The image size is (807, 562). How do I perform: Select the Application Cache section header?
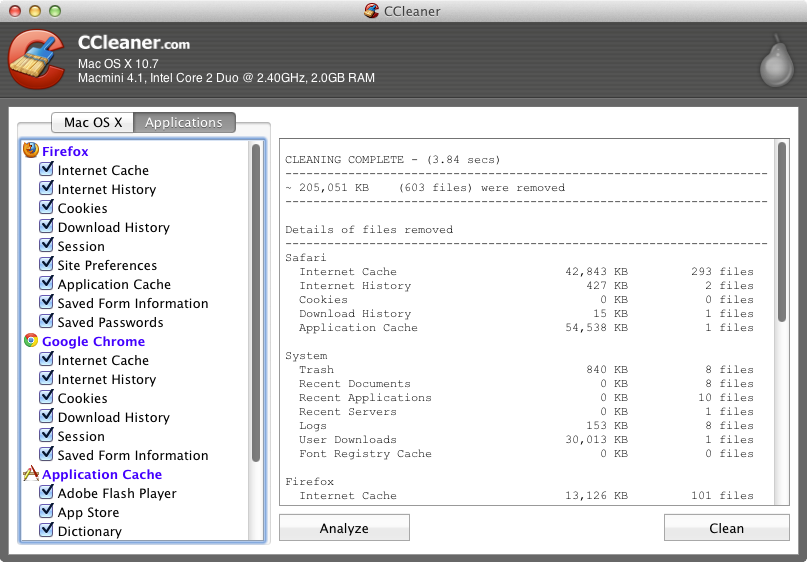[x=101, y=474]
